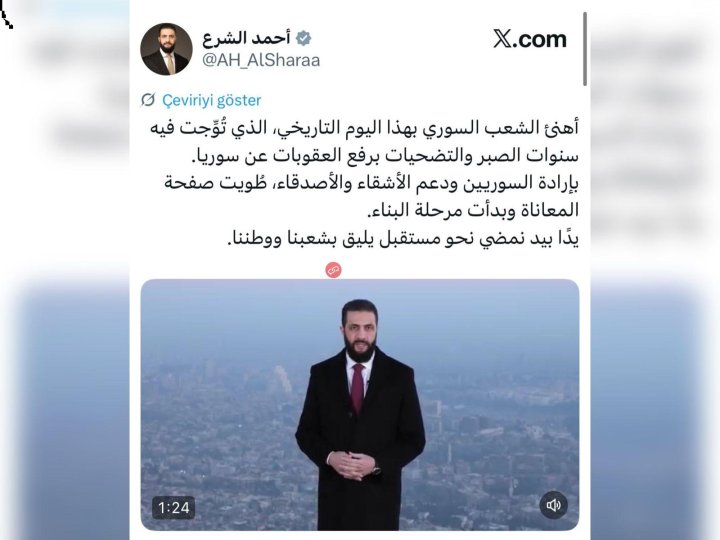The image size is (720, 540).
Task: Open the @AH_AlSharaa handle
Action: click(x=261, y=60)
